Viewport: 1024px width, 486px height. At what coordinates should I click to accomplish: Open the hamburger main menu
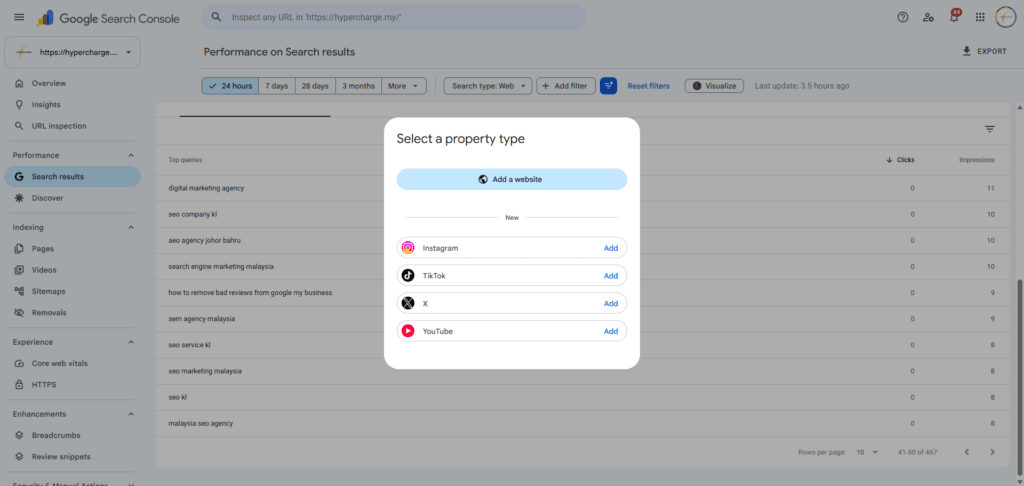tap(19, 17)
